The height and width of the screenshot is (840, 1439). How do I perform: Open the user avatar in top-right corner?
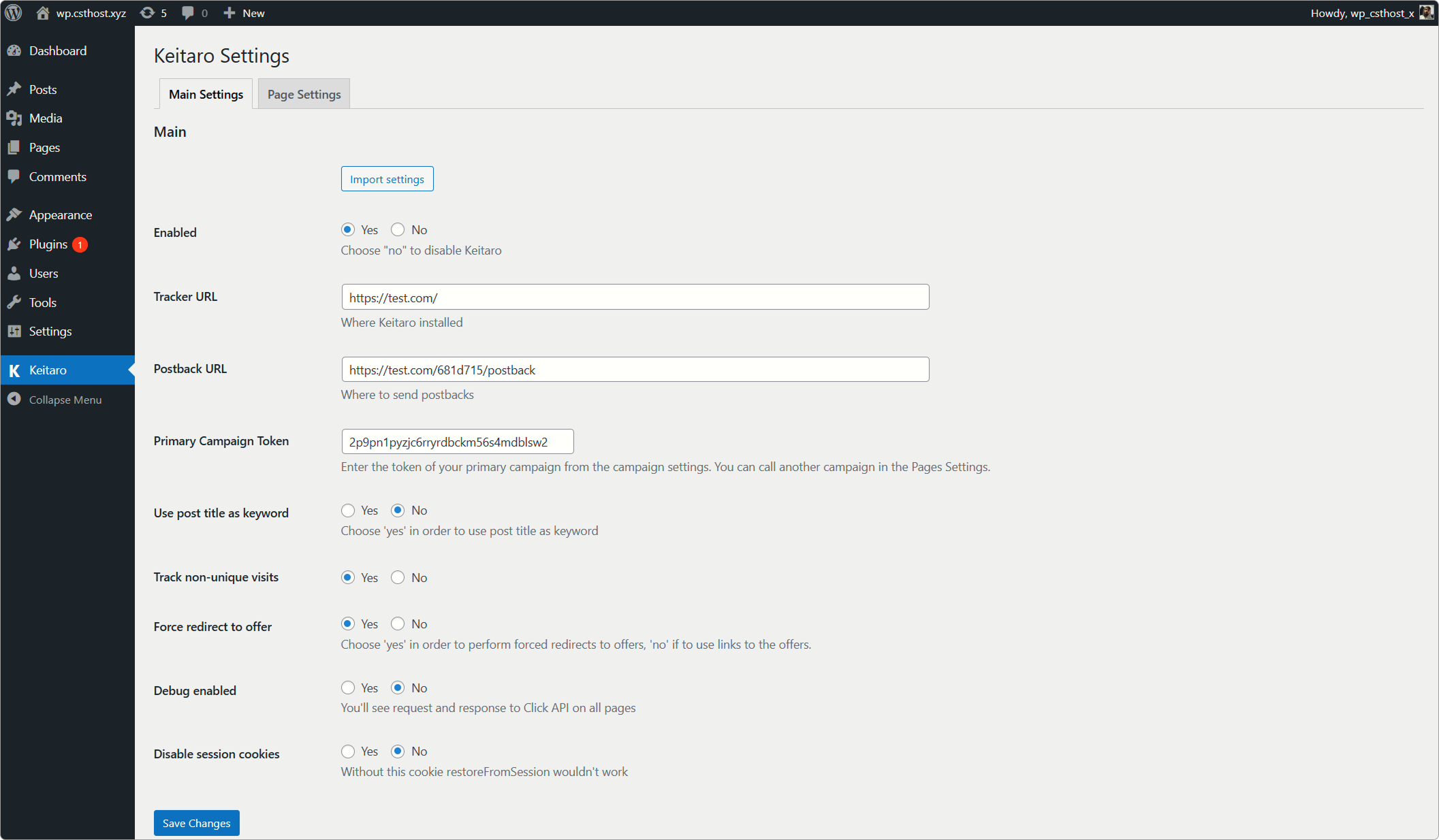1426,13
